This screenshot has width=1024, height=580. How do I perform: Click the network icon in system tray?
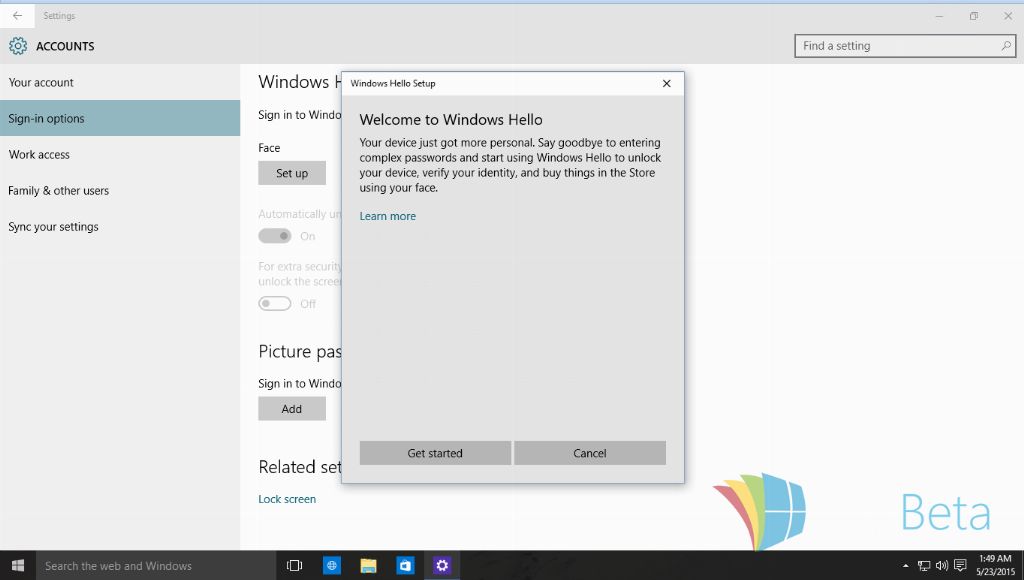(x=923, y=565)
